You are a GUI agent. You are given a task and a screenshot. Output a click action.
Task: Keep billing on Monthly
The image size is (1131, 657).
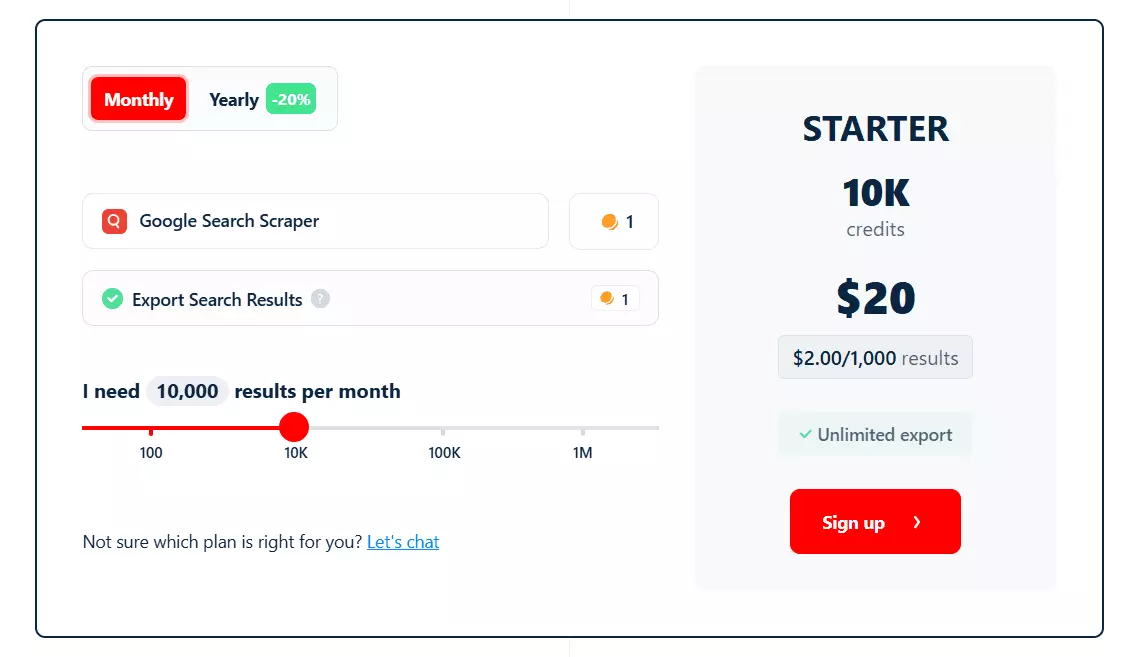point(138,99)
